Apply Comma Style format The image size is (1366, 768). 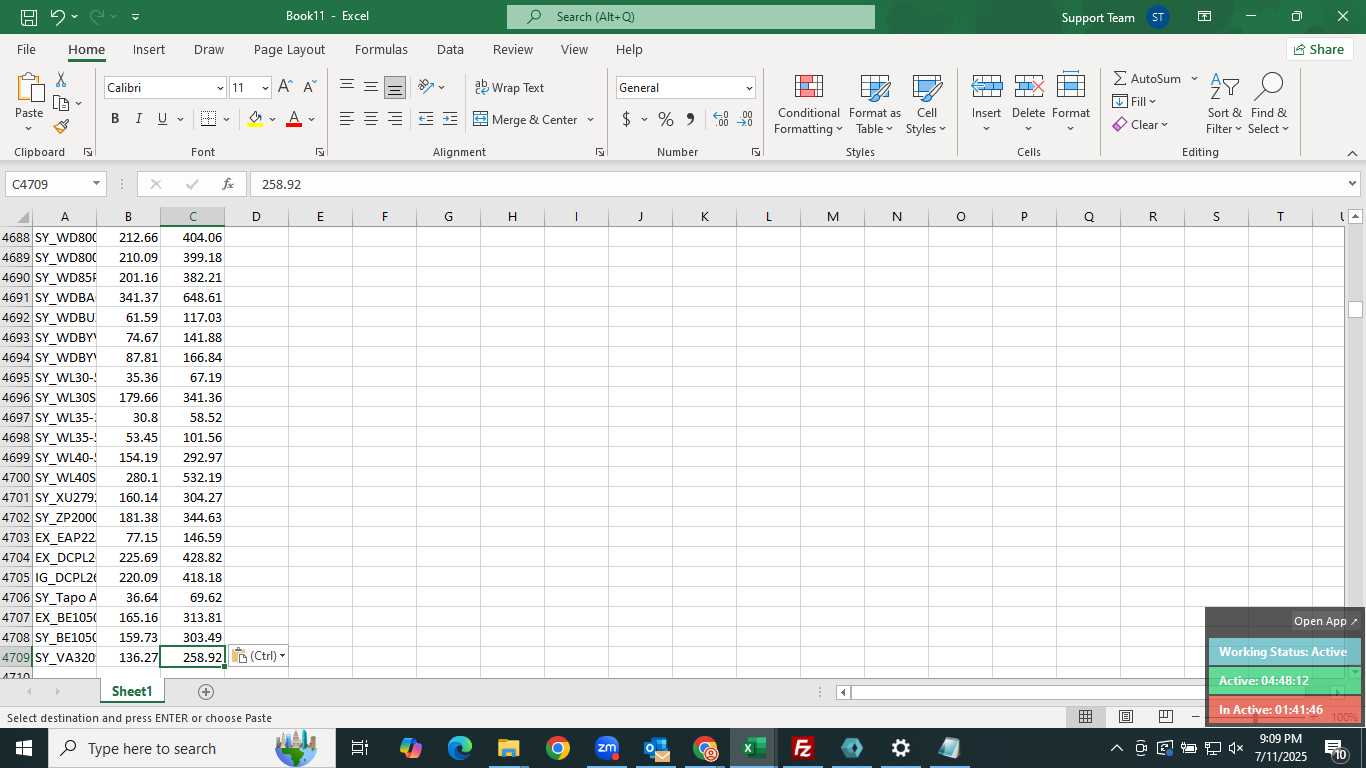pyautogui.click(x=690, y=119)
